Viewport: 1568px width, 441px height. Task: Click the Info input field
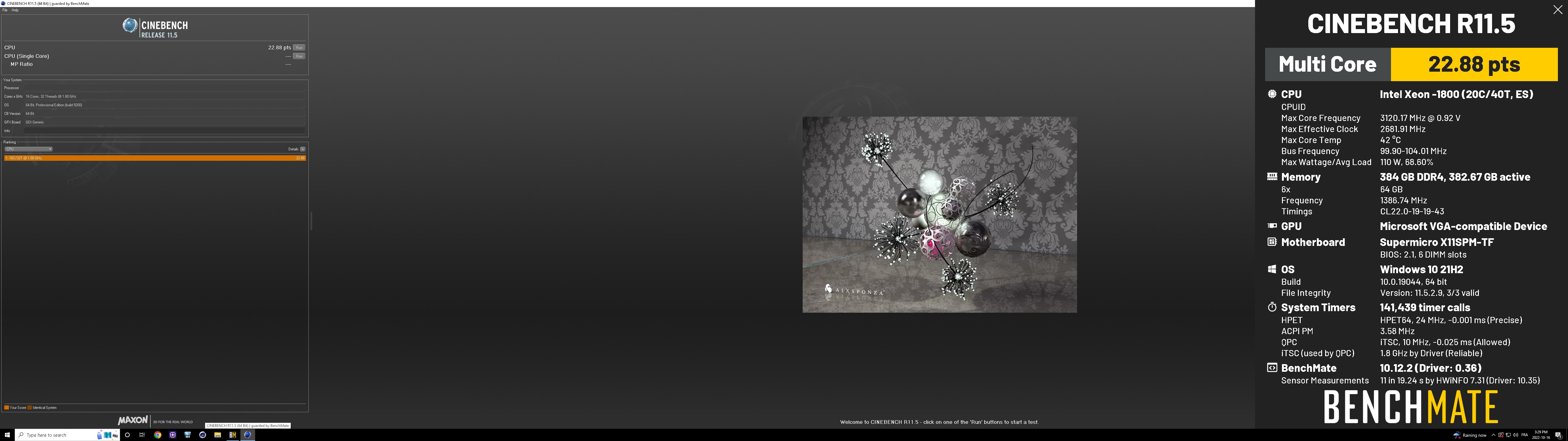click(164, 130)
